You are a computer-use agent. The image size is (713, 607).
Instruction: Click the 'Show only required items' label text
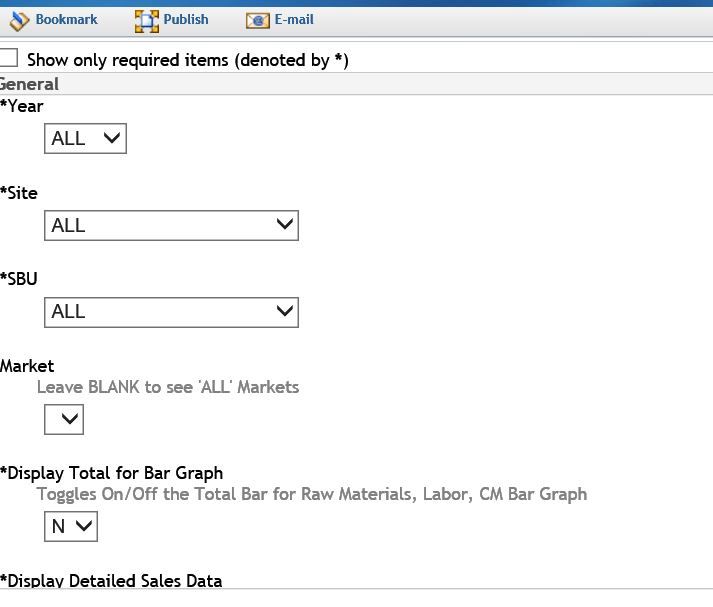click(x=187, y=60)
